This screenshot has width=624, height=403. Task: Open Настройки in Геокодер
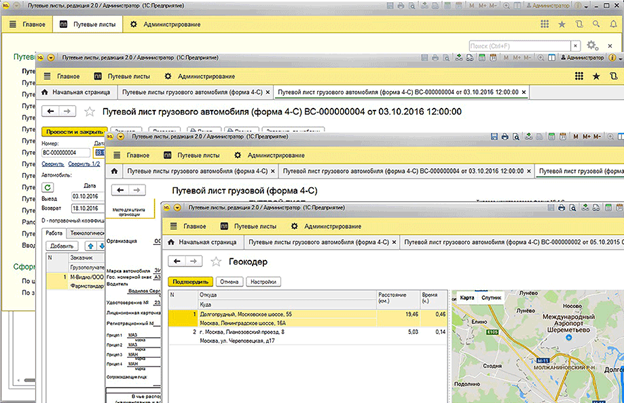263,282
